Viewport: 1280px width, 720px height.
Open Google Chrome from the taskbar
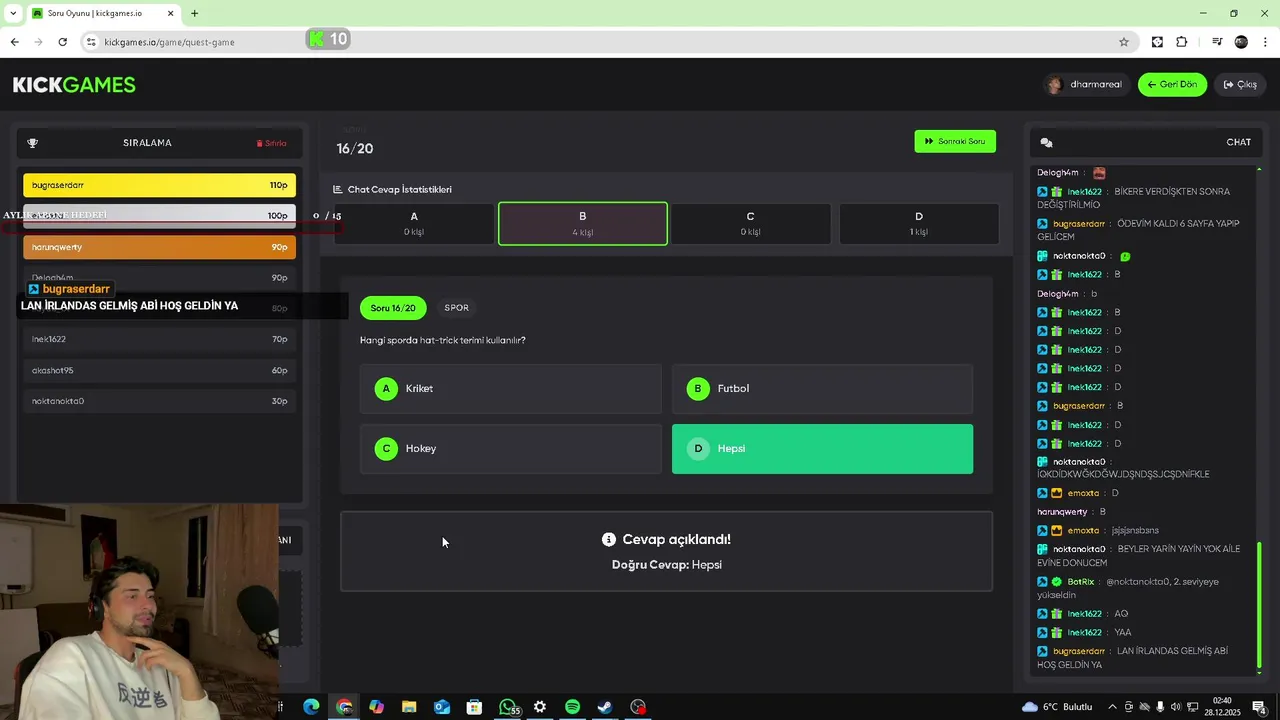click(x=344, y=707)
